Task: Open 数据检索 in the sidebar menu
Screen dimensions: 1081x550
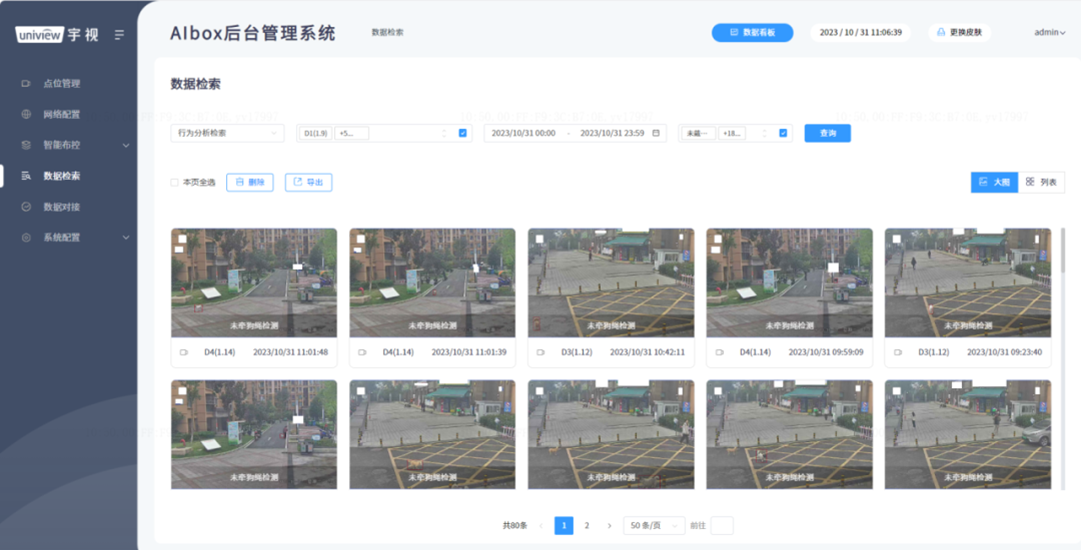Action: (62, 176)
